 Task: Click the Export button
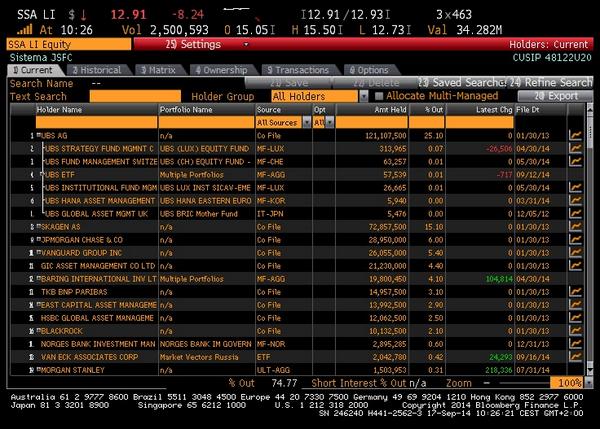click(555, 96)
